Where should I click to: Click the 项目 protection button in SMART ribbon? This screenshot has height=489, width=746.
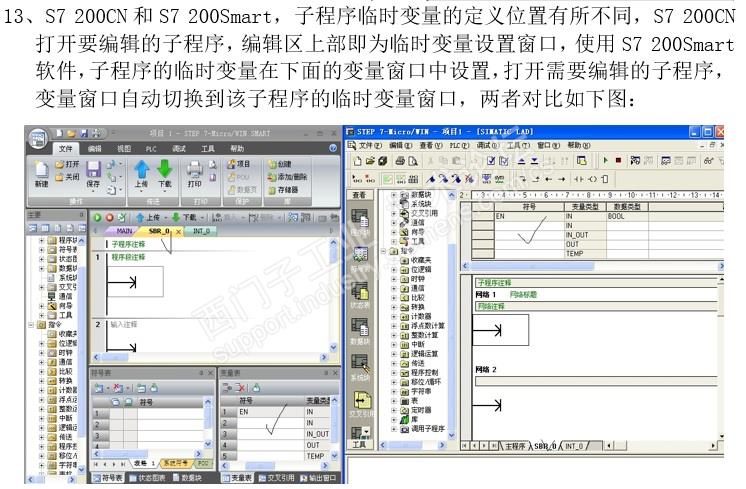pos(239,164)
